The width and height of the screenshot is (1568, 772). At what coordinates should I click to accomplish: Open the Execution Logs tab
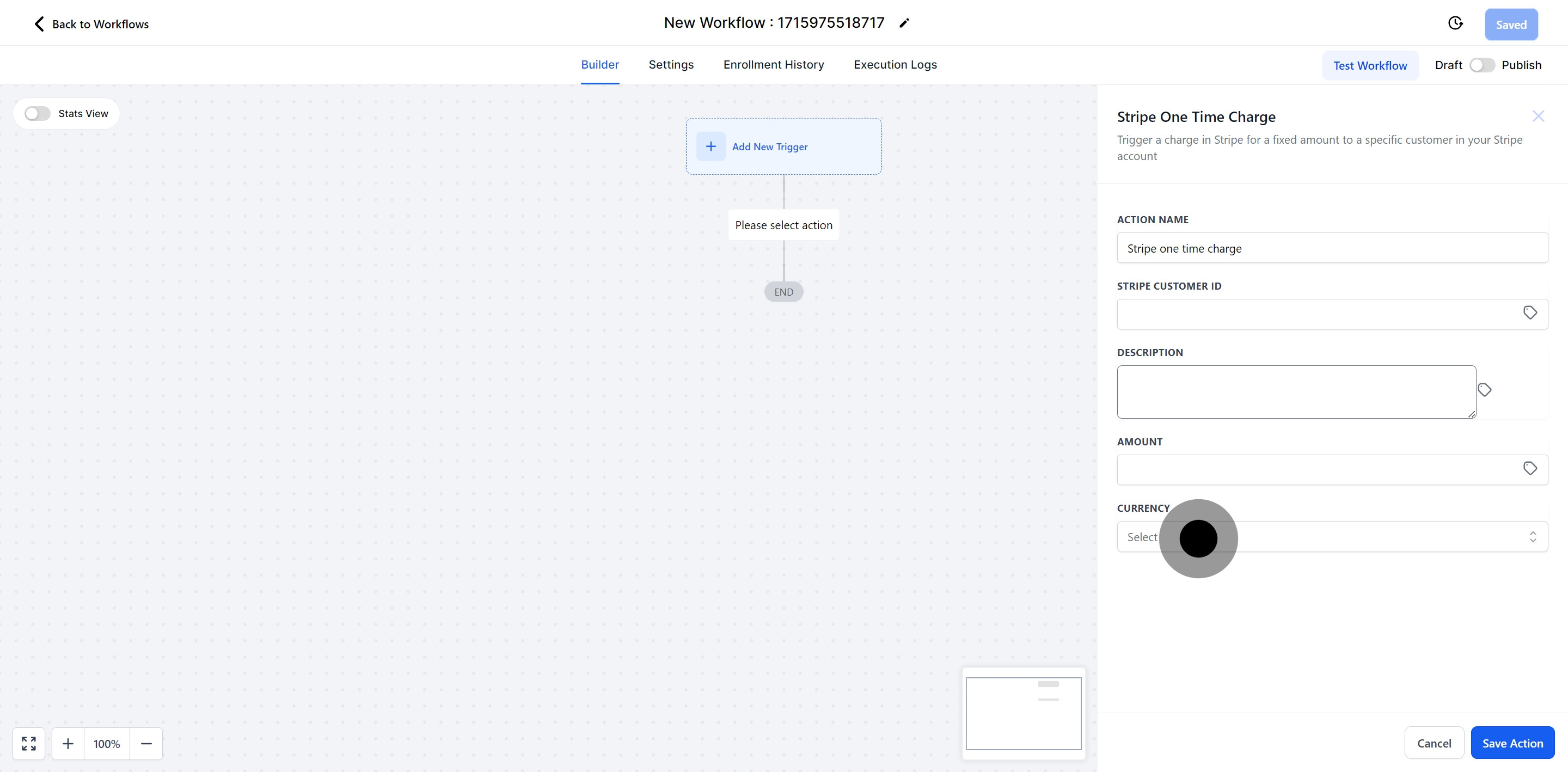[x=895, y=65]
